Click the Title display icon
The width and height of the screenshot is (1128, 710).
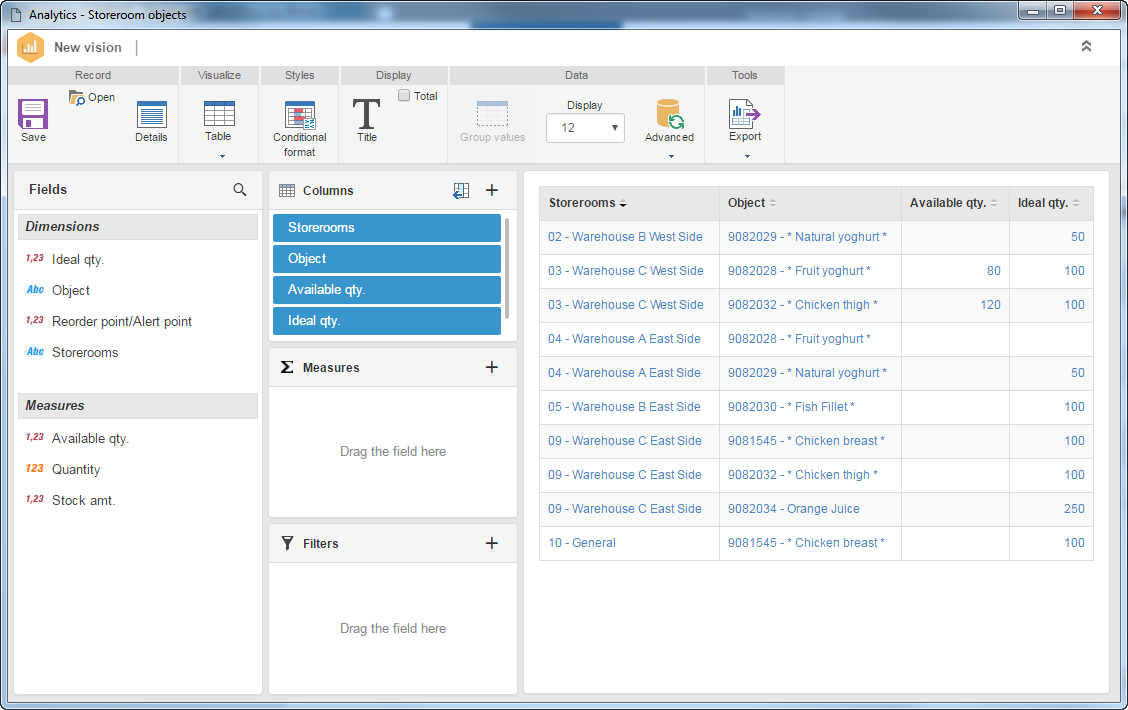tap(366, 114)
